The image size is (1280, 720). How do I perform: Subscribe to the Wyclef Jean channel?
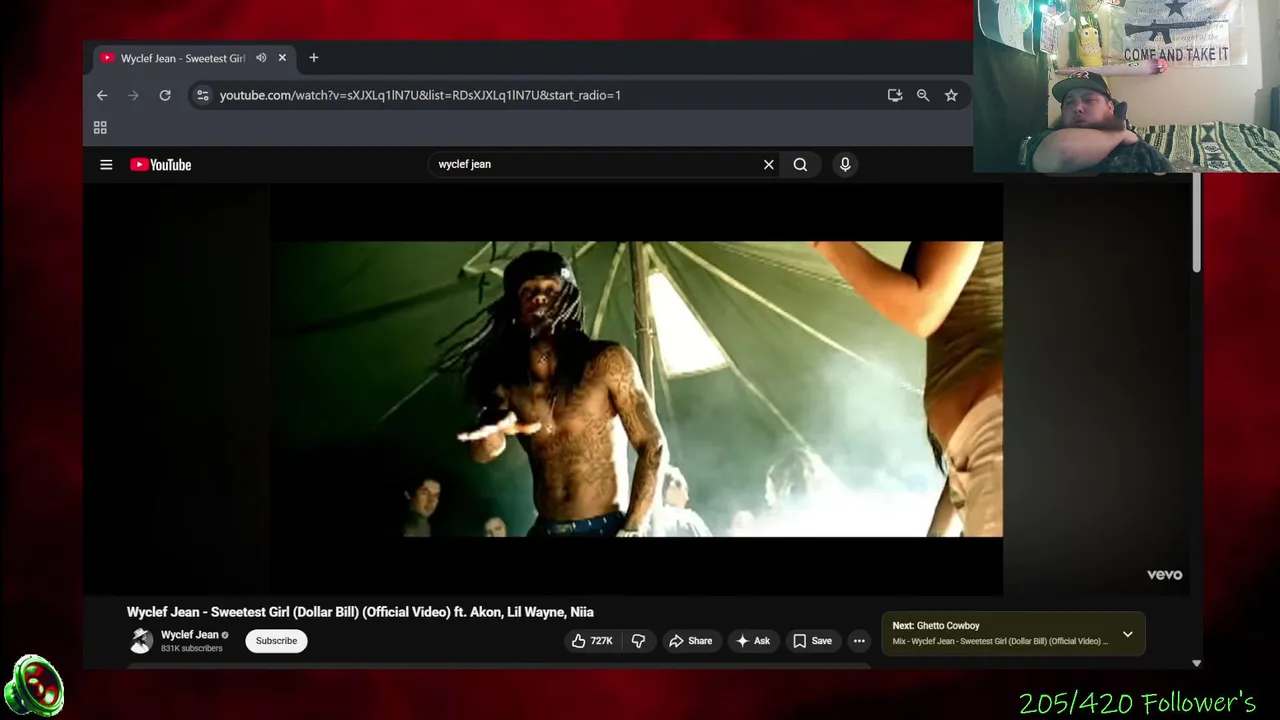pyautogui.click(x=276, y=641)
